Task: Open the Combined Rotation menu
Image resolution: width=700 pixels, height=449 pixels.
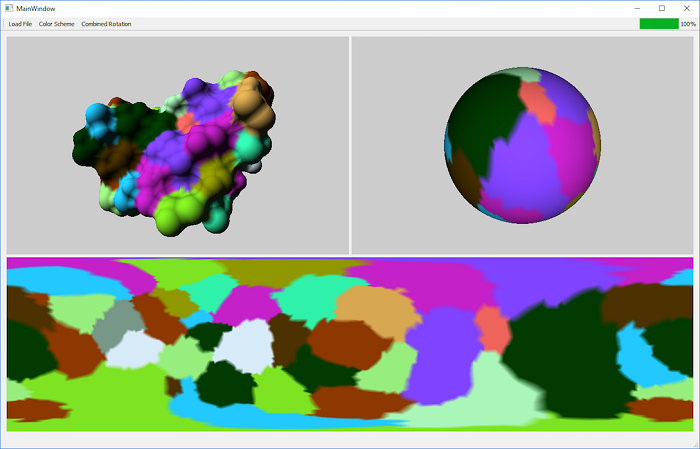Action: click(x=106, y=24)
